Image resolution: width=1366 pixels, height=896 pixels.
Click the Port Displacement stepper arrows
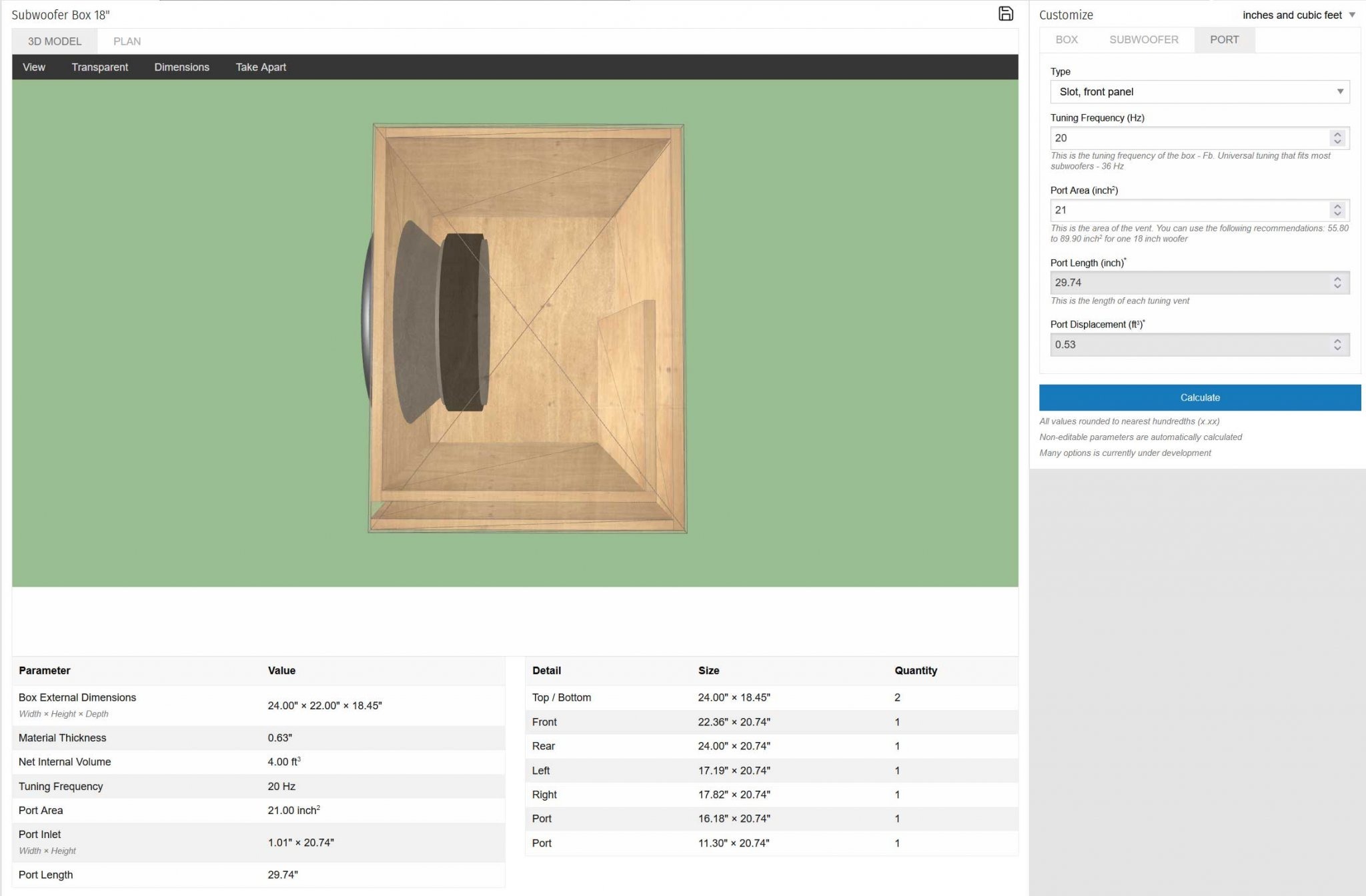(x=1337, y=345)
